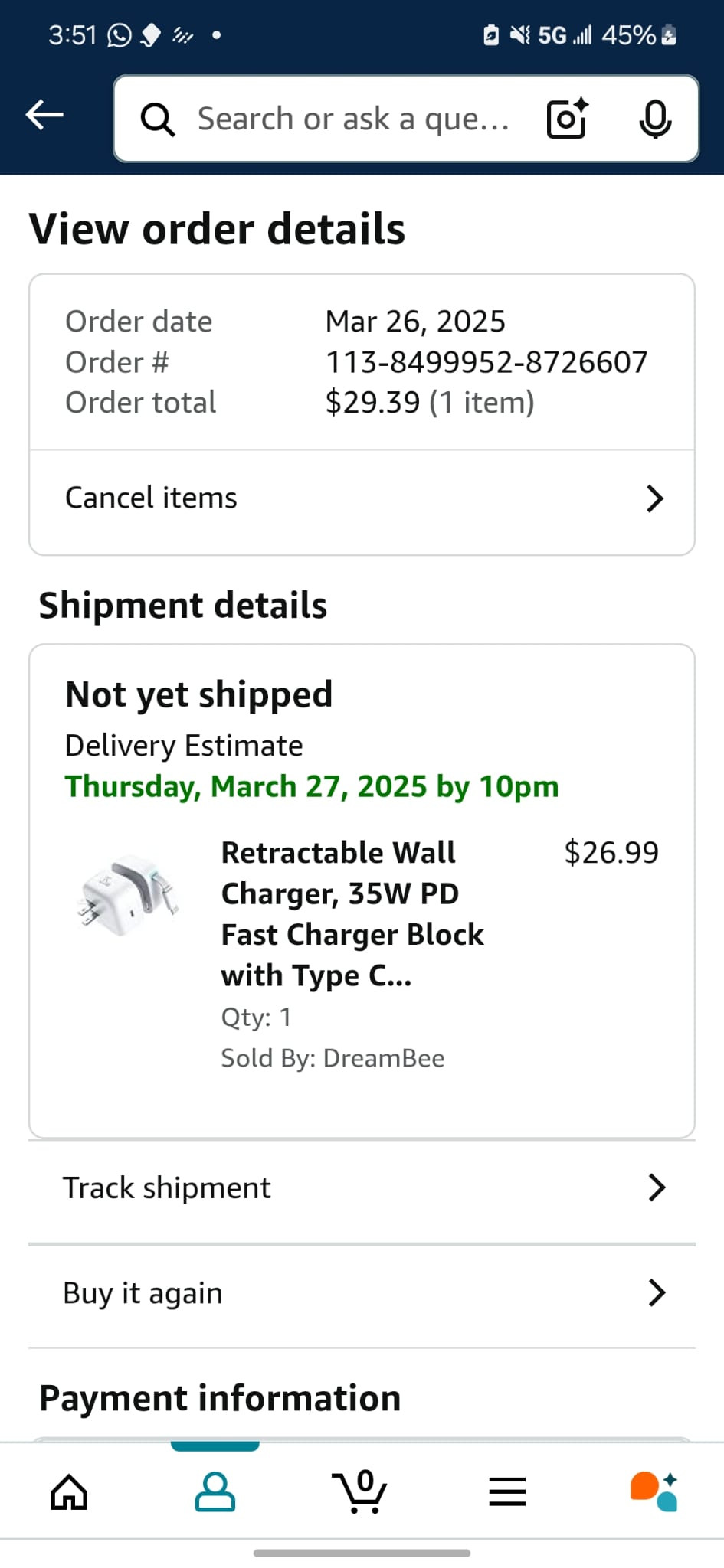Viewport: 724px width, 1568px height.
Task: Tap the Buy it again chevron
Action: pos(657,1292)
